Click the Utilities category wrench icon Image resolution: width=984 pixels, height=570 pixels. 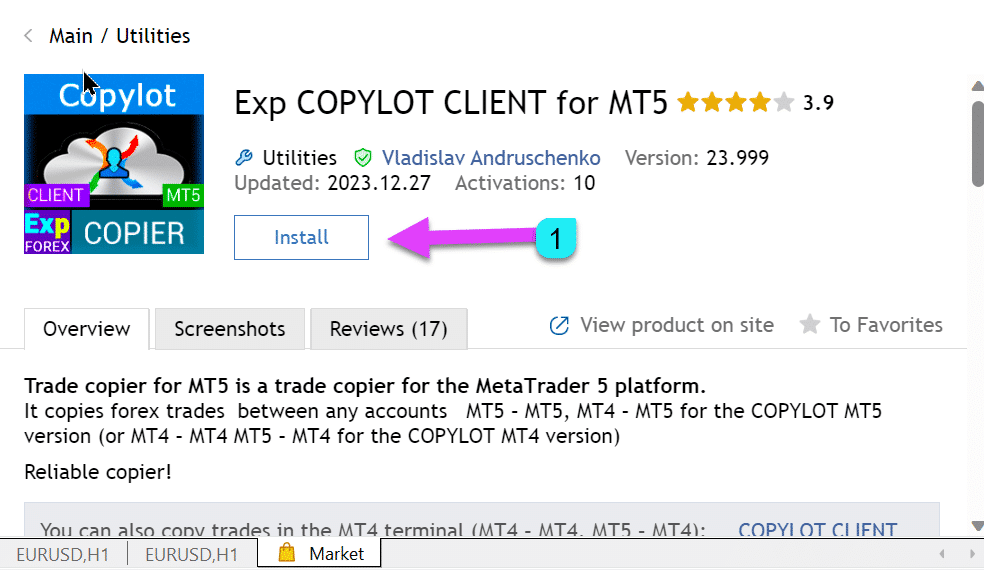pyautogui.click(x=243, y=158)
